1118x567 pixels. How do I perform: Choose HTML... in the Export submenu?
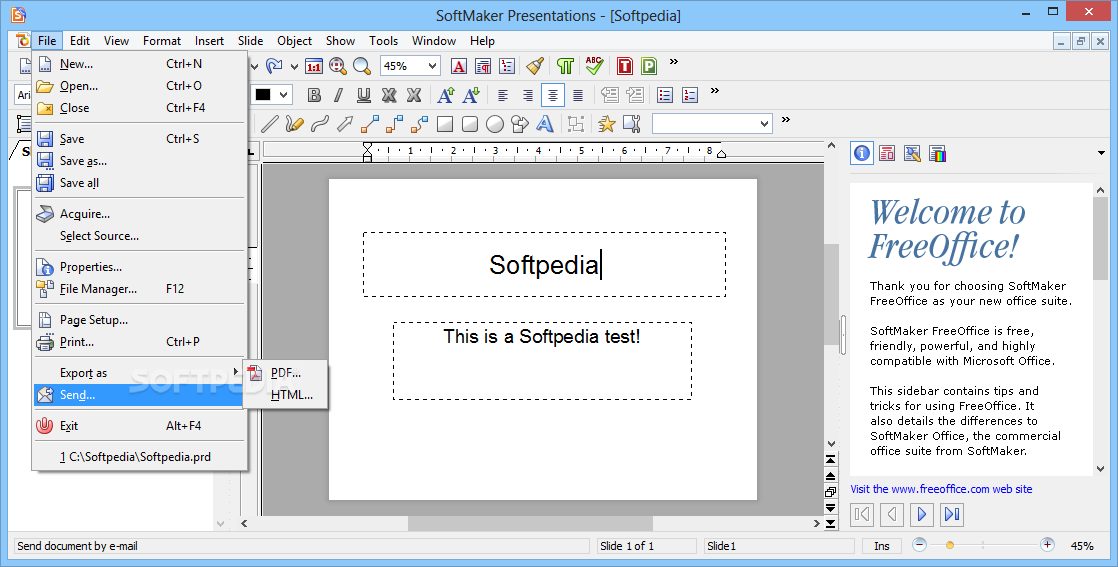285,394
